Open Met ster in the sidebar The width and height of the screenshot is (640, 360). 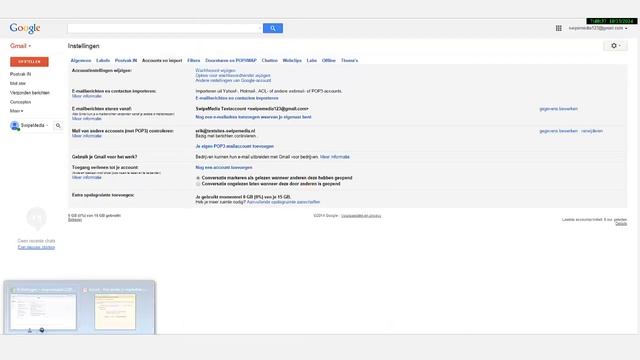pyautogui.click(x=18, y=83)
